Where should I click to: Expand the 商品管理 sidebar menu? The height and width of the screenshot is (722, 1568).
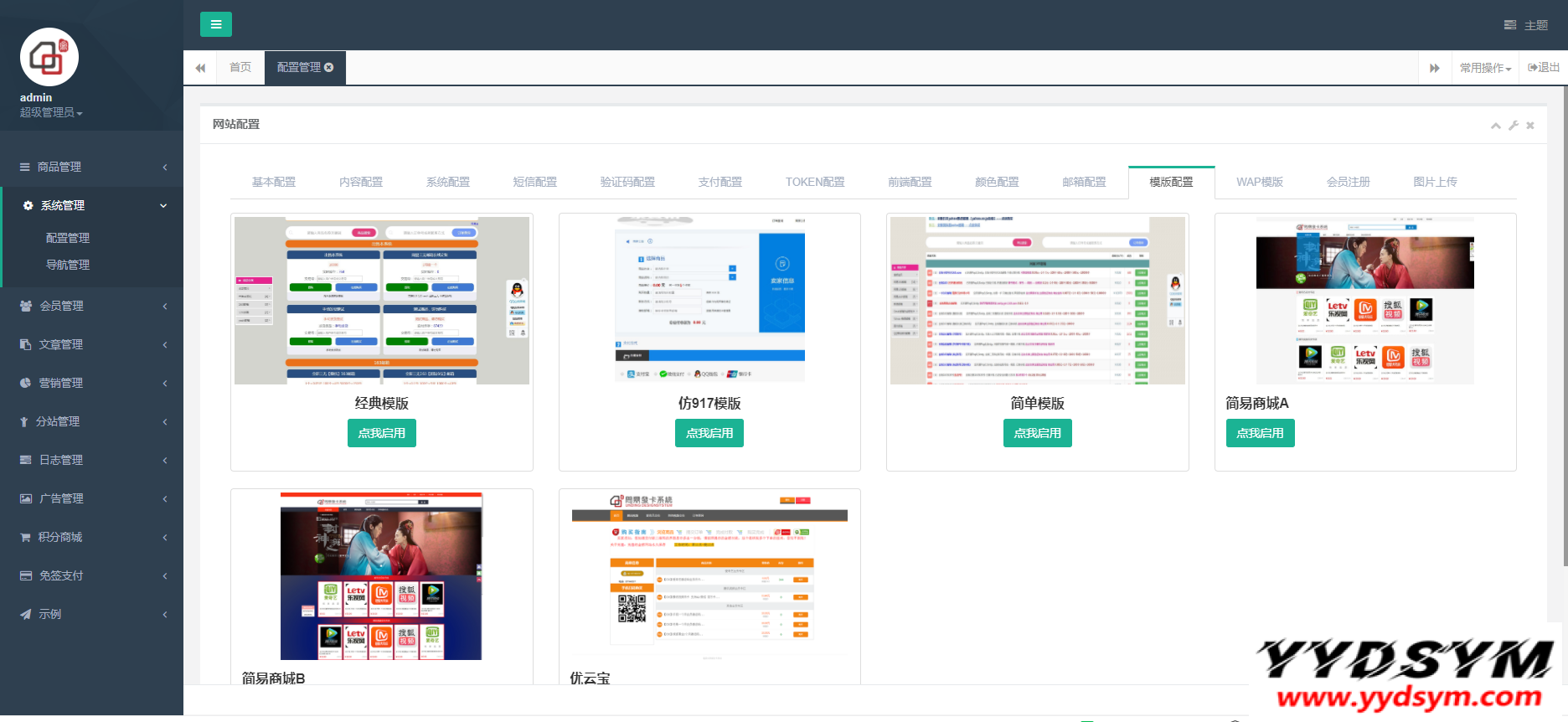tap(91, 167)
